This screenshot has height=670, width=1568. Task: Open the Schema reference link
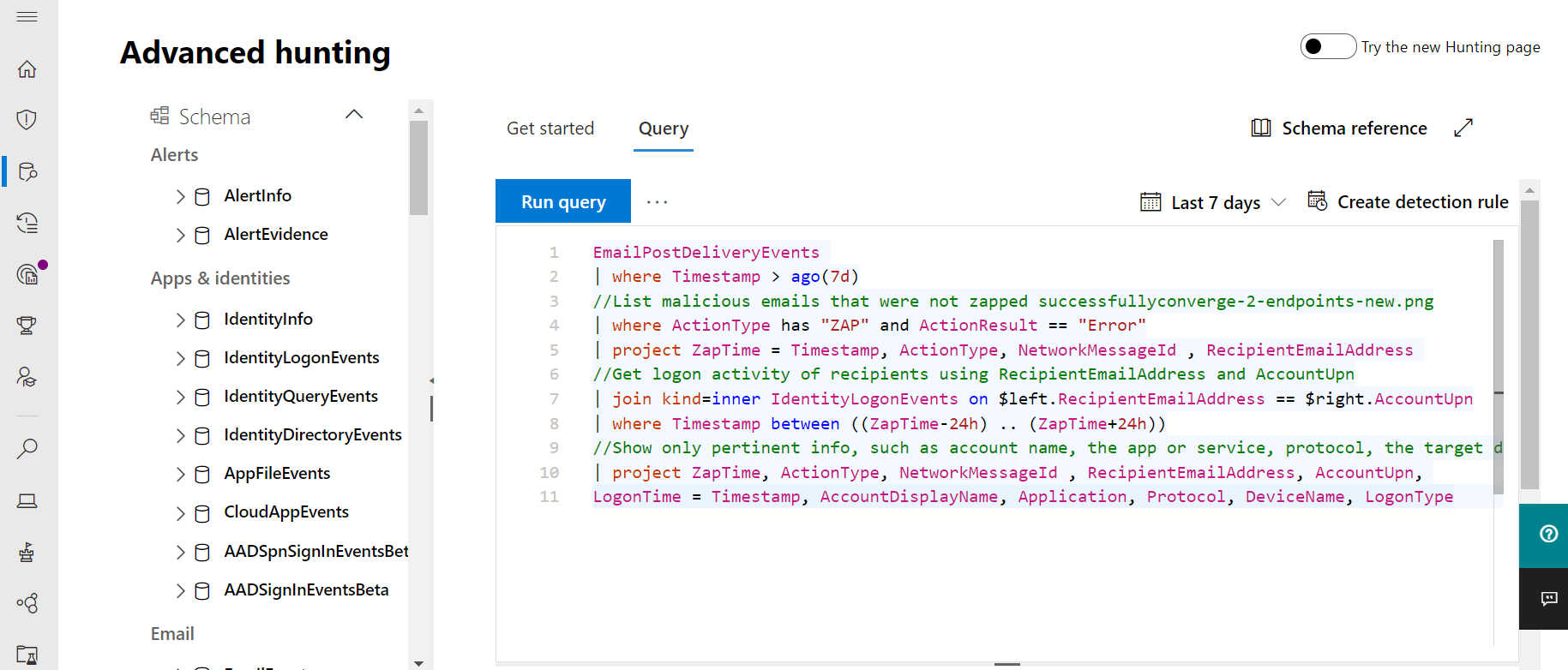click(x=1355, y=128)
